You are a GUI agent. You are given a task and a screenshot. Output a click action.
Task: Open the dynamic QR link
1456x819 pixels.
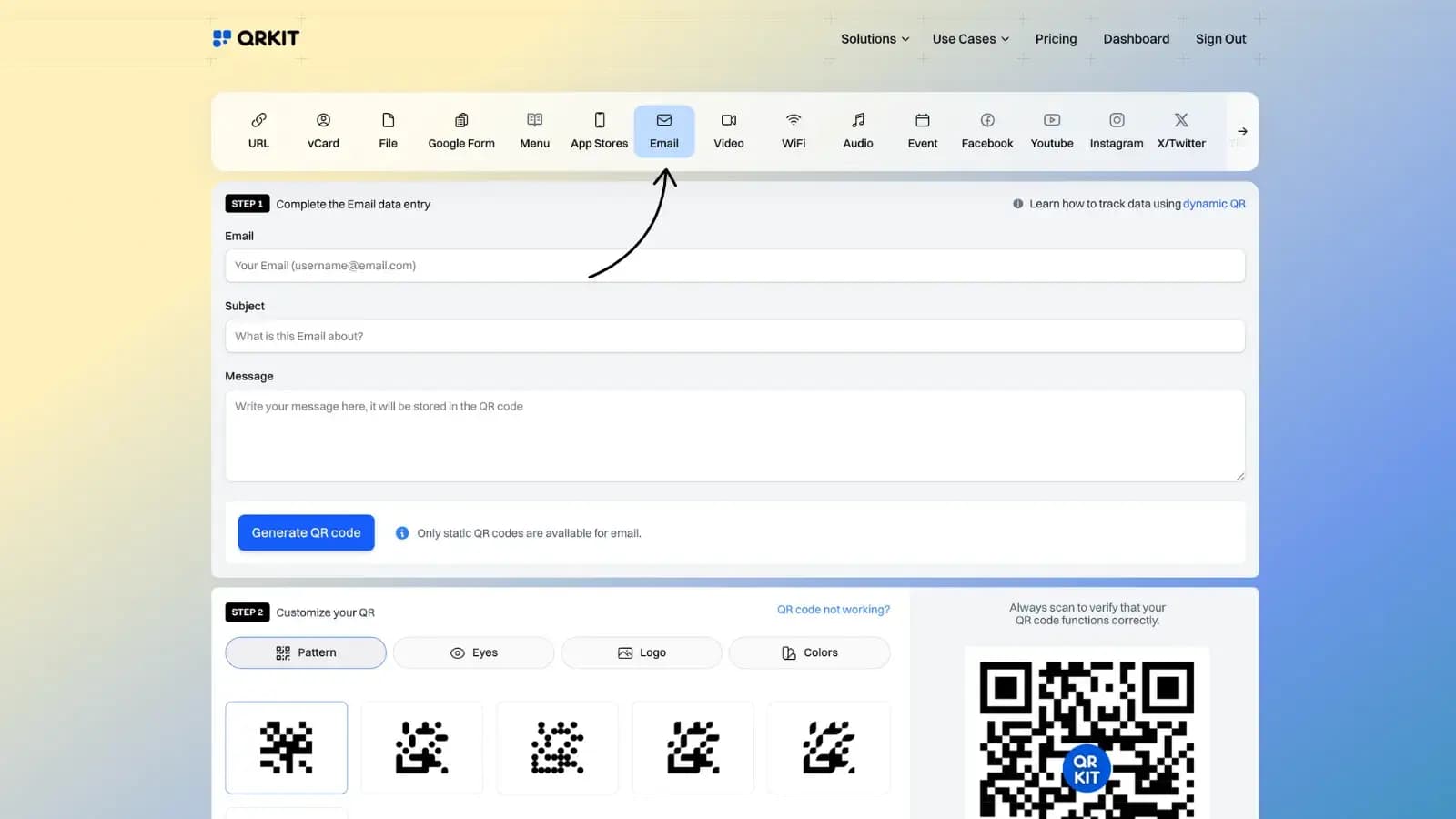coord(1214,204)
